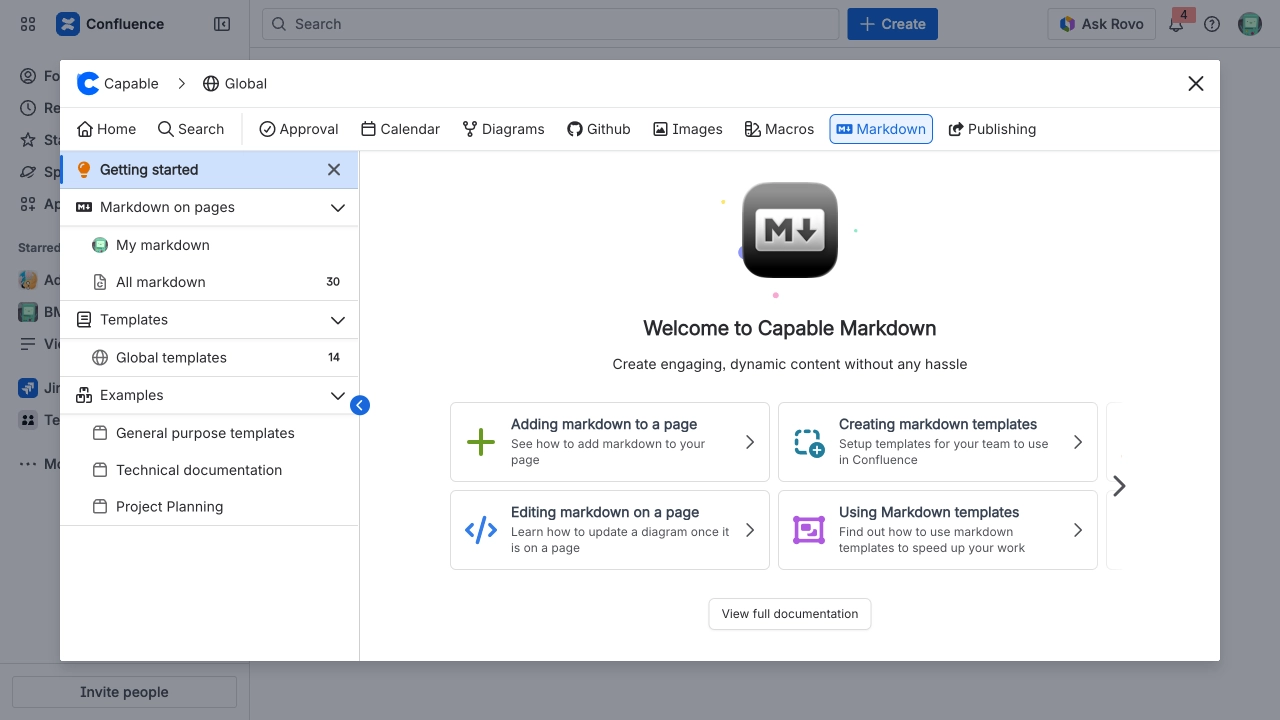Open the help question mark icon
This screenshot has width=1280, height=720.
pos(1212,24)
